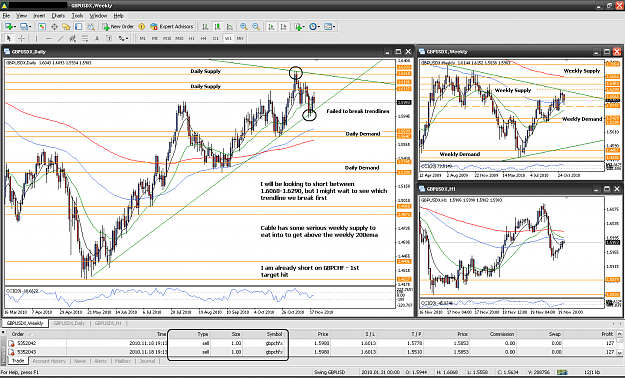Screen dimensions: 625x378
Task: Open the Charts menu
Action: (x=58, y=16)
